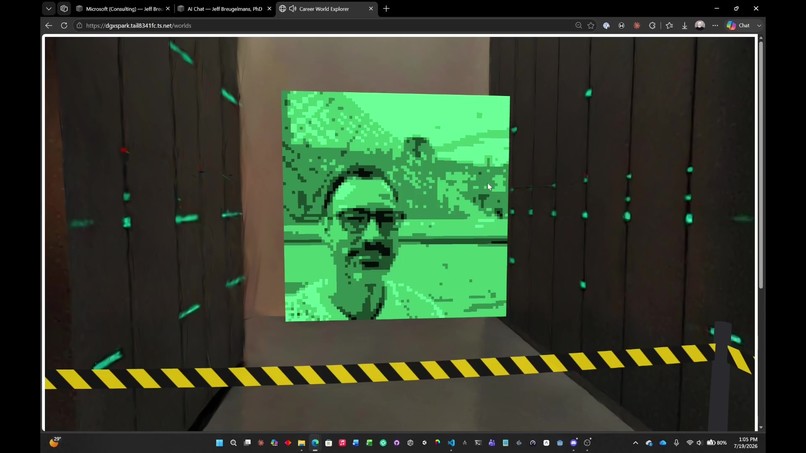Viewport: 806px width, 453px height.
Task: Open the OneDrive cloud tray icon
Action: 663,443
